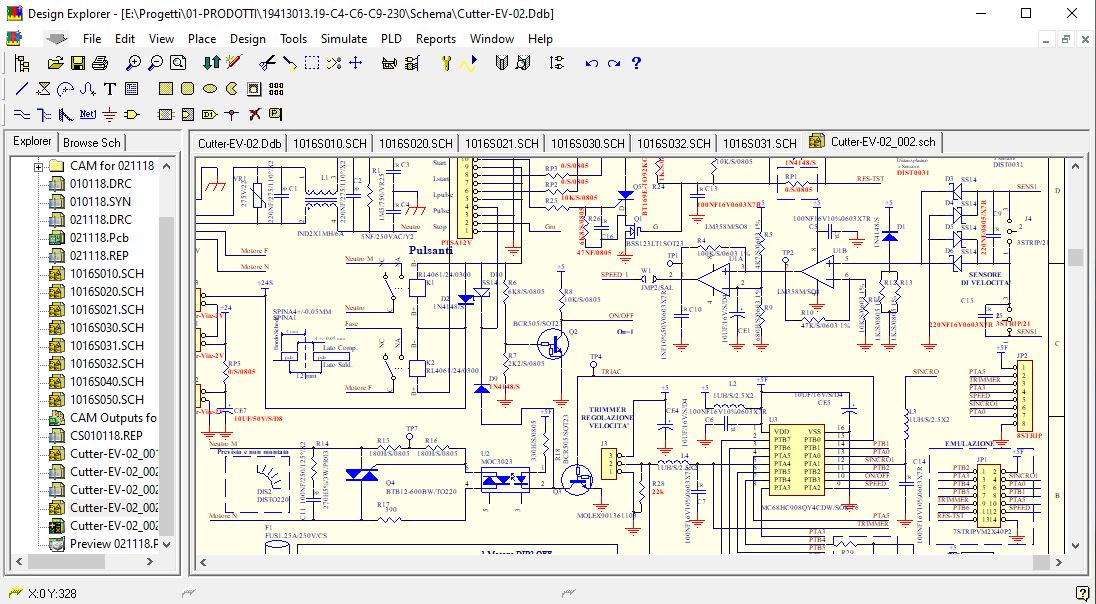Click the Zoom In magnifier icon
The image size is (1096, 604).
[133, 63]
